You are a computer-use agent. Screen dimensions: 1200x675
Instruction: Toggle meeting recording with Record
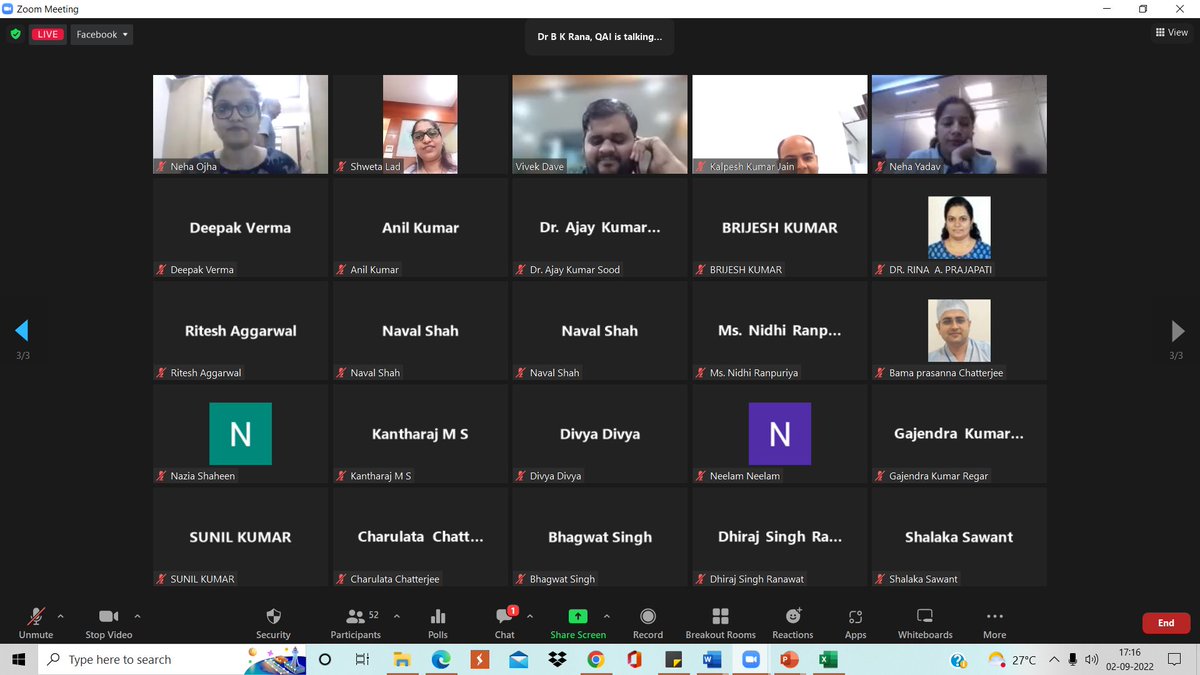click(x=648, y=622)
